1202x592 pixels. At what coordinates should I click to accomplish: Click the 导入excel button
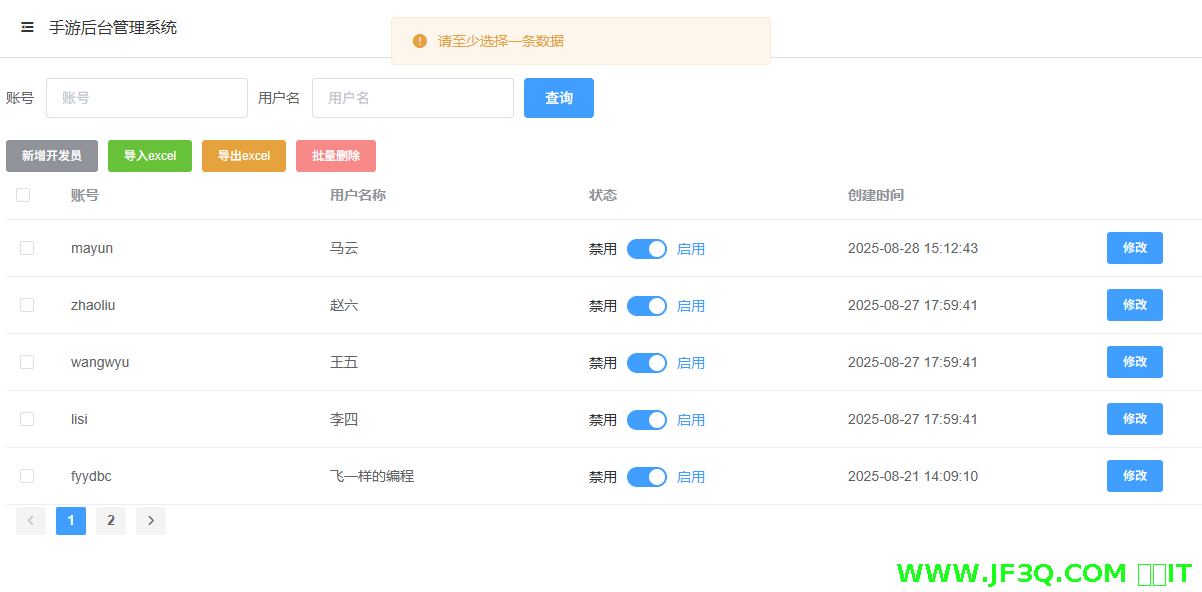point(149,155)
